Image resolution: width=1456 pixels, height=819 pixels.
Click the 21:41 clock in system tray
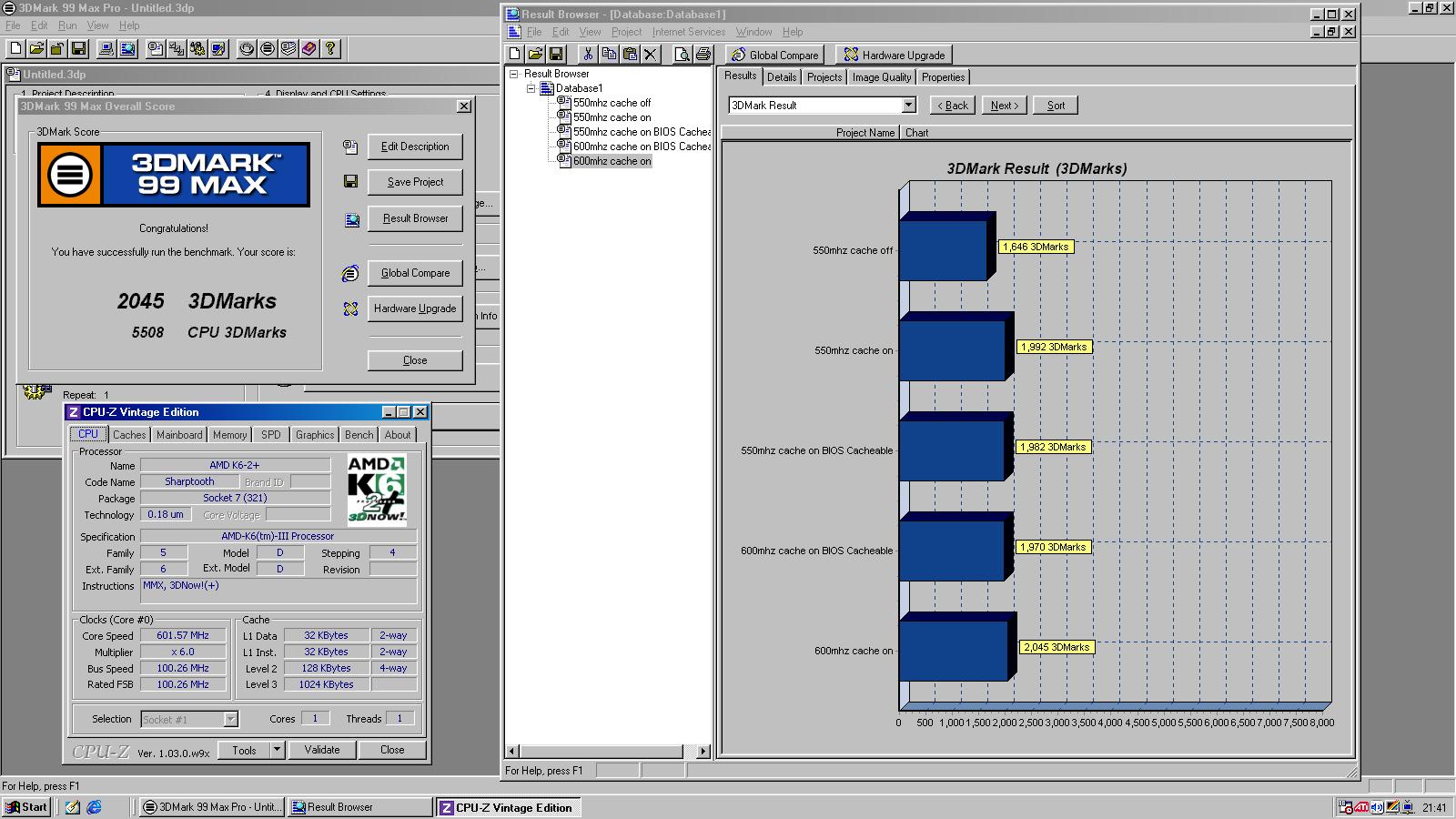pyautogui.click(x=1434, y=807)
